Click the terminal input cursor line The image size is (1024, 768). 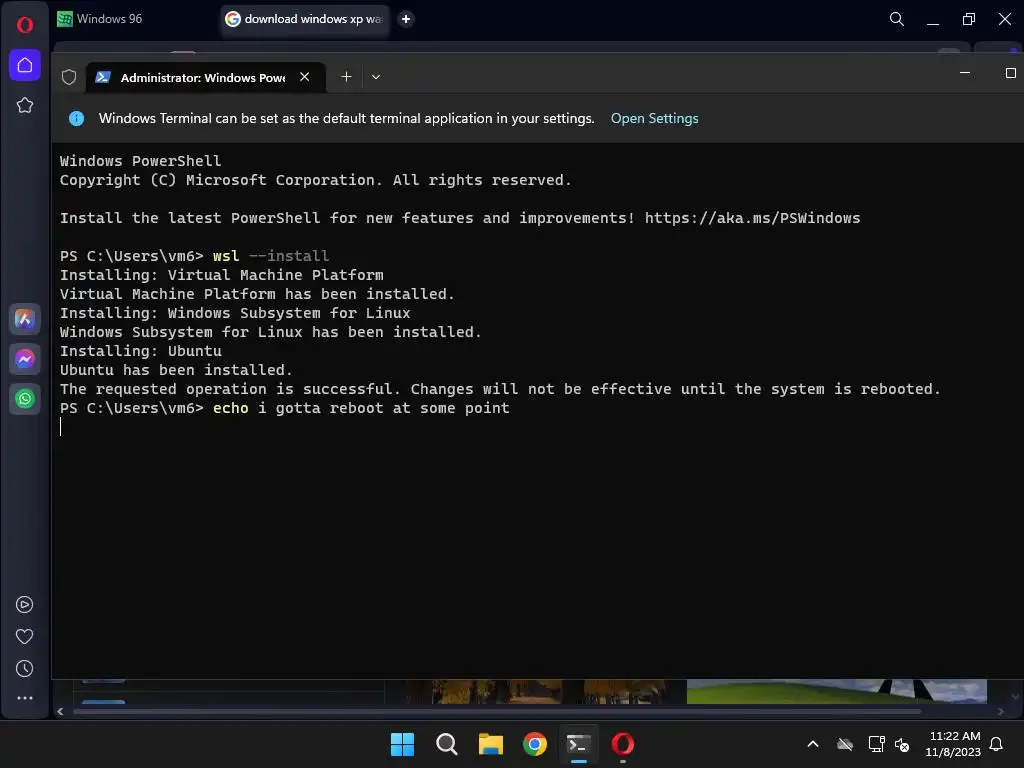61,427
